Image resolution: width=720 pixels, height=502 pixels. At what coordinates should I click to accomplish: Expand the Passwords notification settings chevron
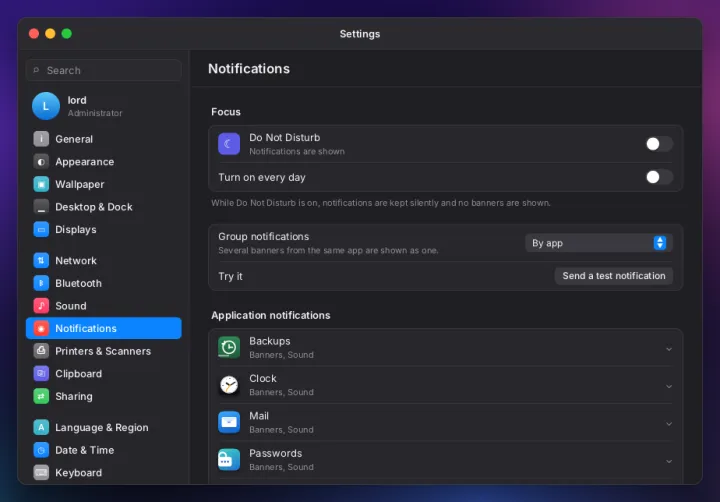pyautogui.click(x=669, y=461)
